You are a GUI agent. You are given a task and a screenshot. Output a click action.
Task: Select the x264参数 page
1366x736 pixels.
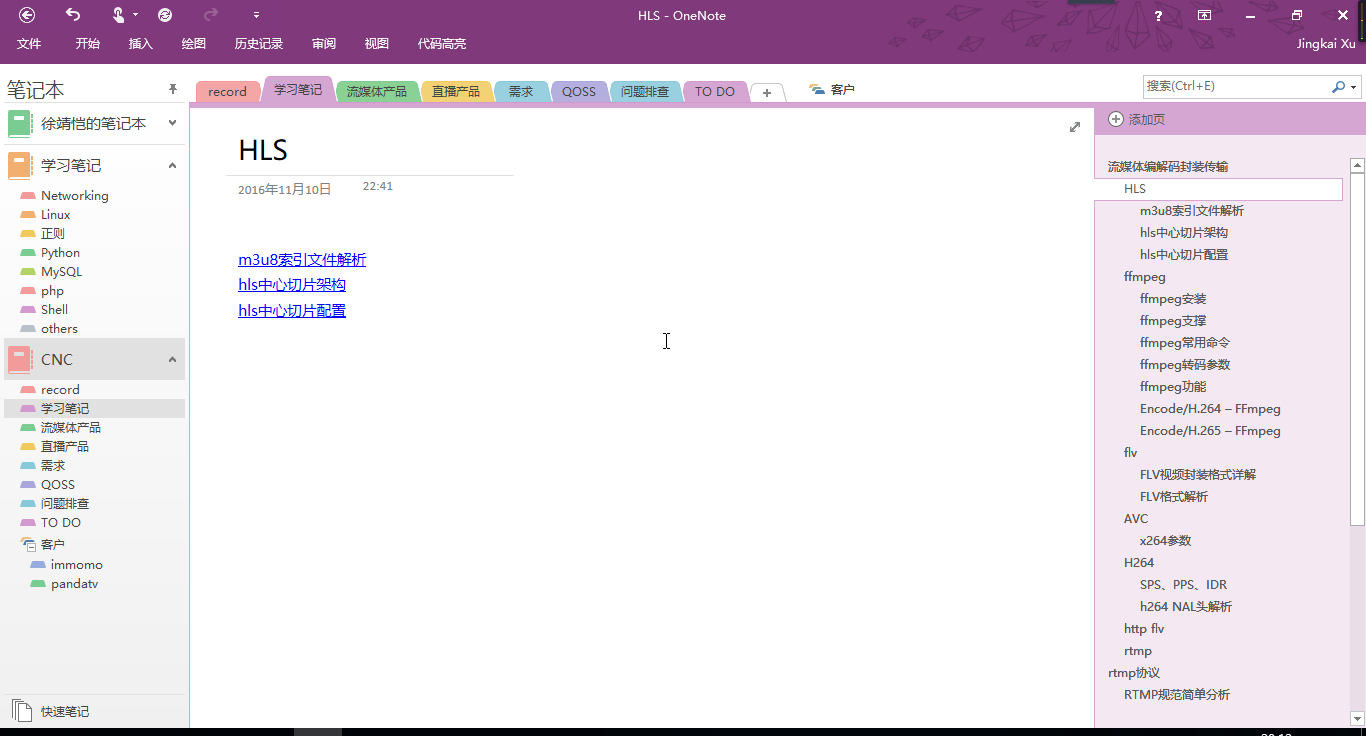[1165, 541]
